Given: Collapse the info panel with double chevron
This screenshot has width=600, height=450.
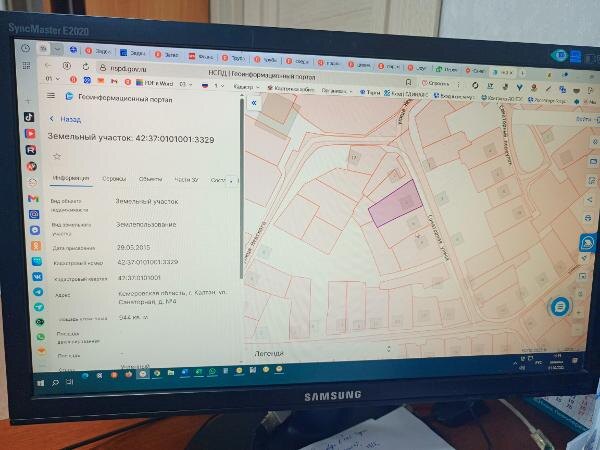Looking at the screenshot, I should [254, 103].
